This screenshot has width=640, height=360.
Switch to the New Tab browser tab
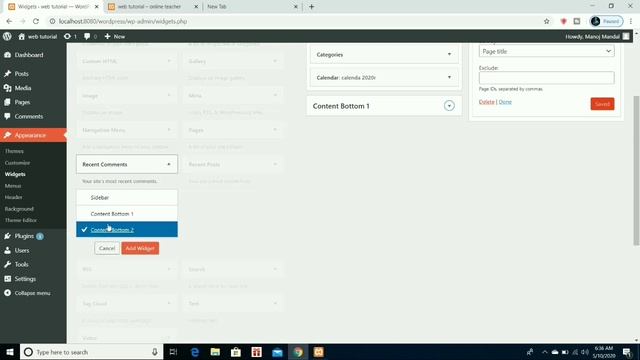click(x=252, y=7)
